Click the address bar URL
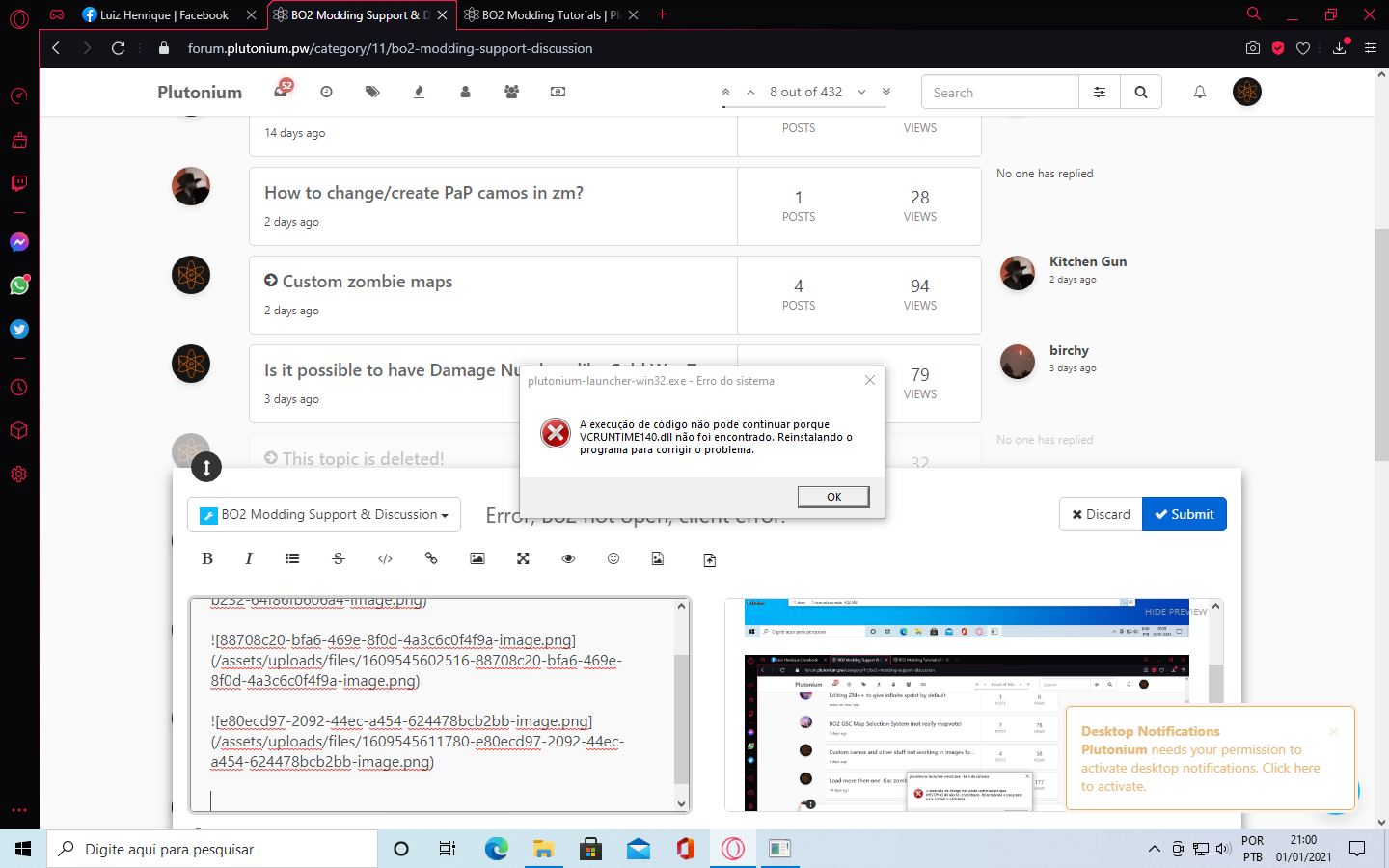Image resolution: width=1389 pixels, height=868 pixels. coord(390,48)
